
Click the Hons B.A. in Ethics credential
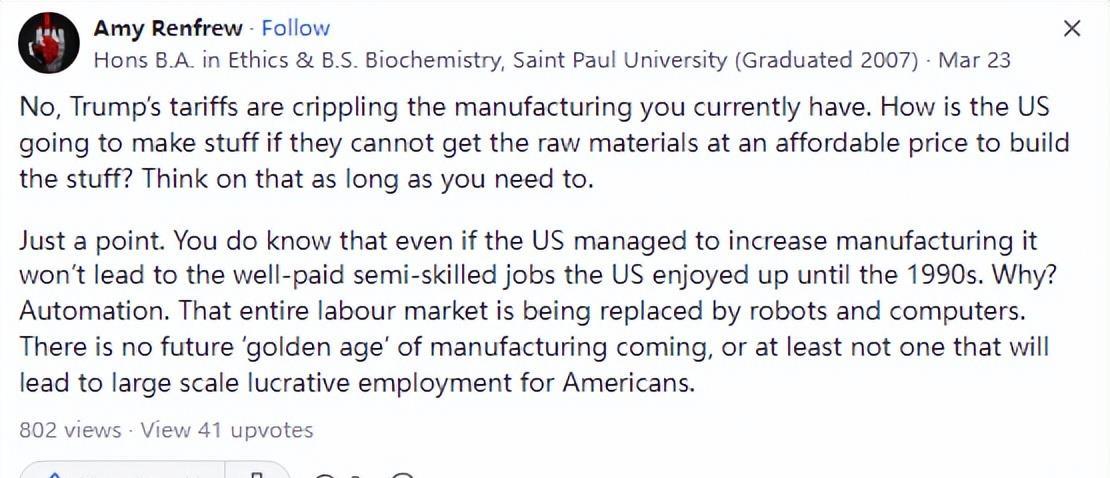tap(190, 60)
